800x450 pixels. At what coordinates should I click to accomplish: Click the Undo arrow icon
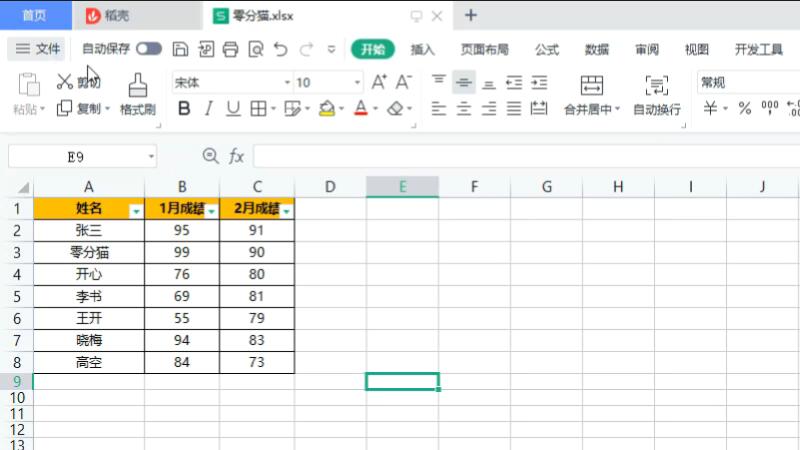[x=281, y=49]
